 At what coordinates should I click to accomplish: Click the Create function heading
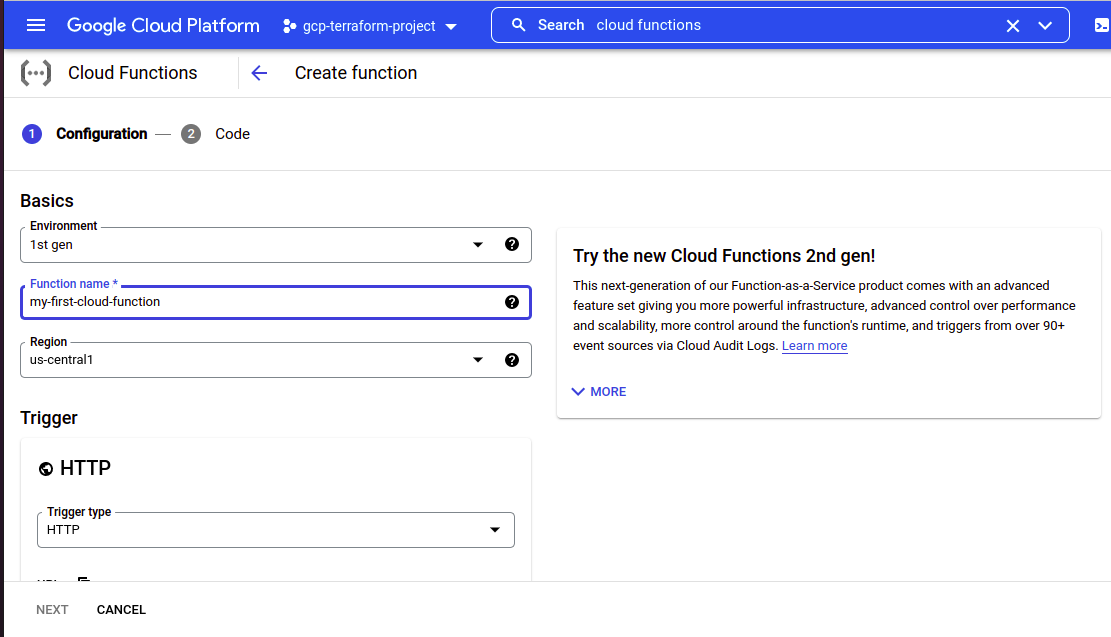click(356, 73)
